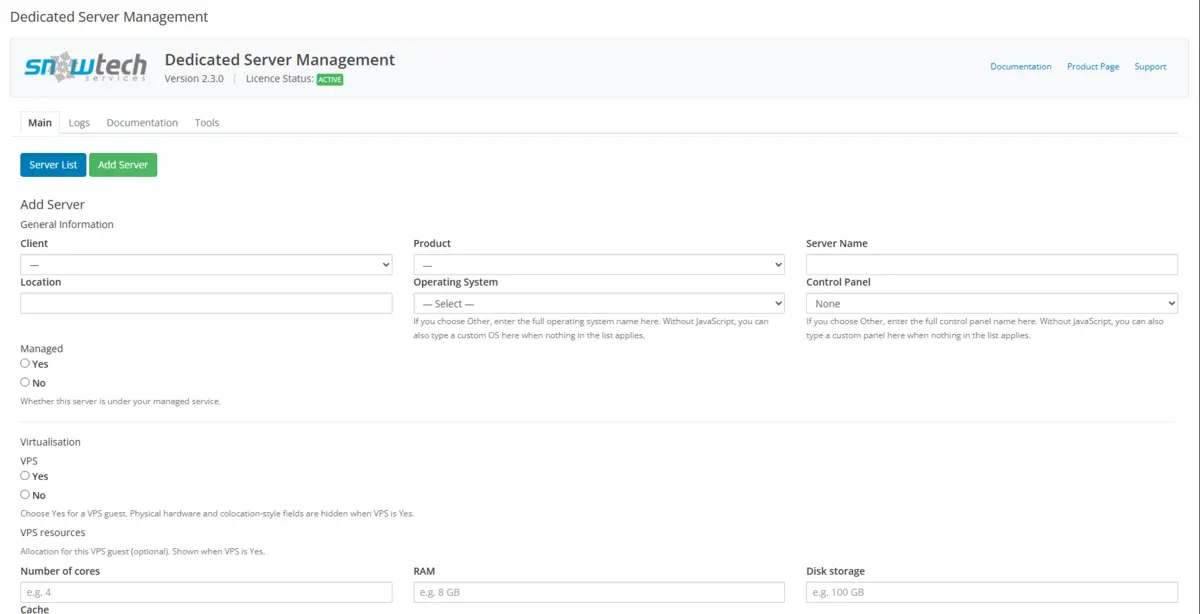
Task: Switch to the Logs tab
Action: (79, 123)
